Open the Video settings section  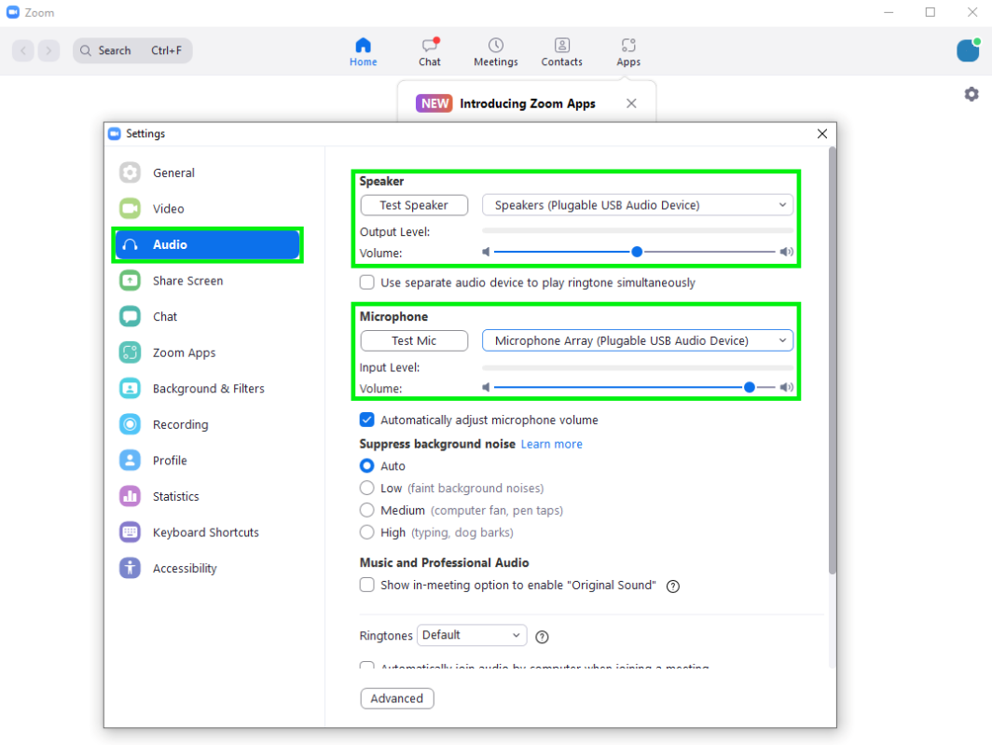[170, 208]
